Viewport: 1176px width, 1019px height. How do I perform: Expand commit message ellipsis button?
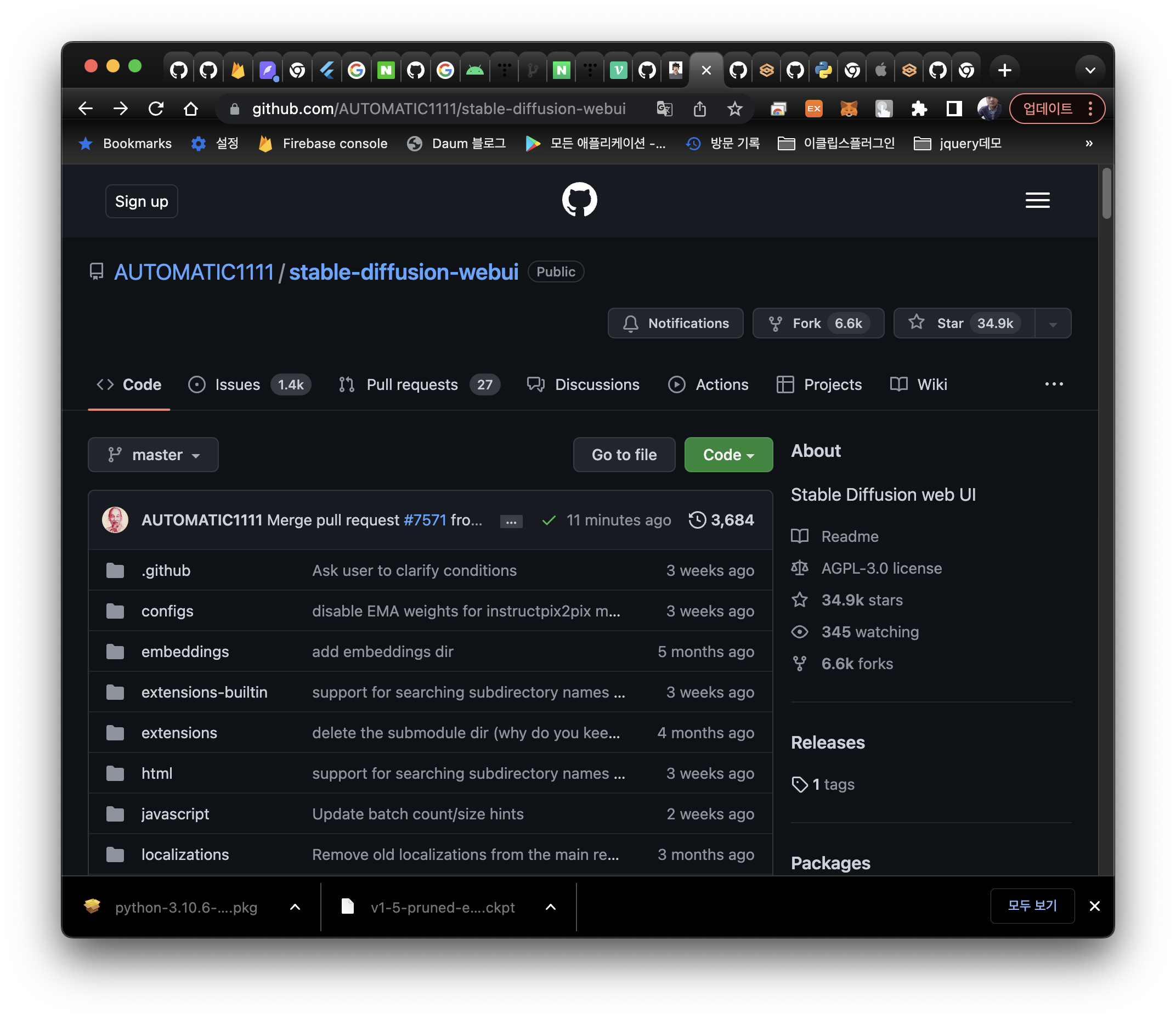coord(511,521)
